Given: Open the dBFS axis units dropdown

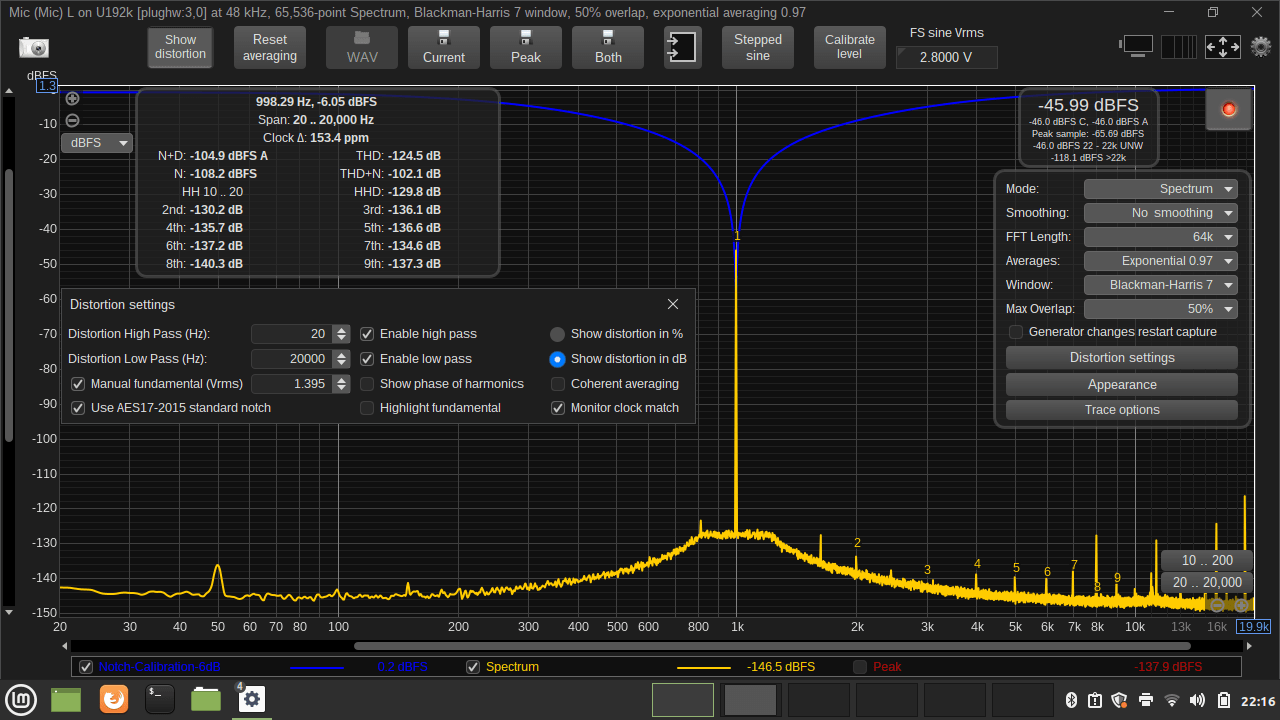Looking at the screenshot, I should point(97,143).
